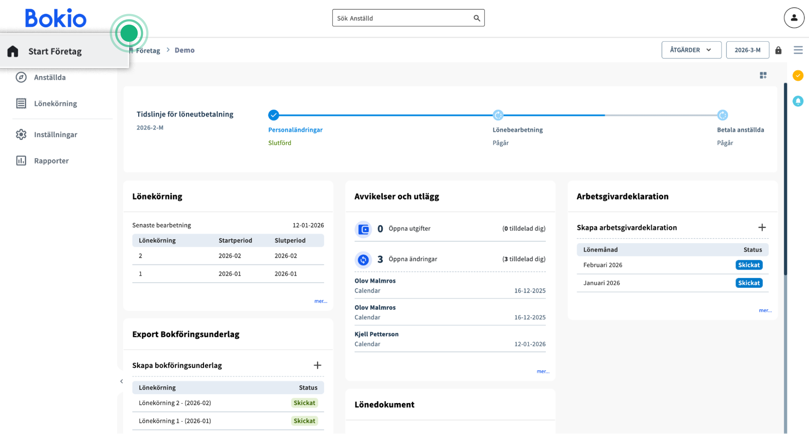This screenshot has height=436, width=809.
Task: Click the dashboard grid layout icon
Action: [763, 75]
